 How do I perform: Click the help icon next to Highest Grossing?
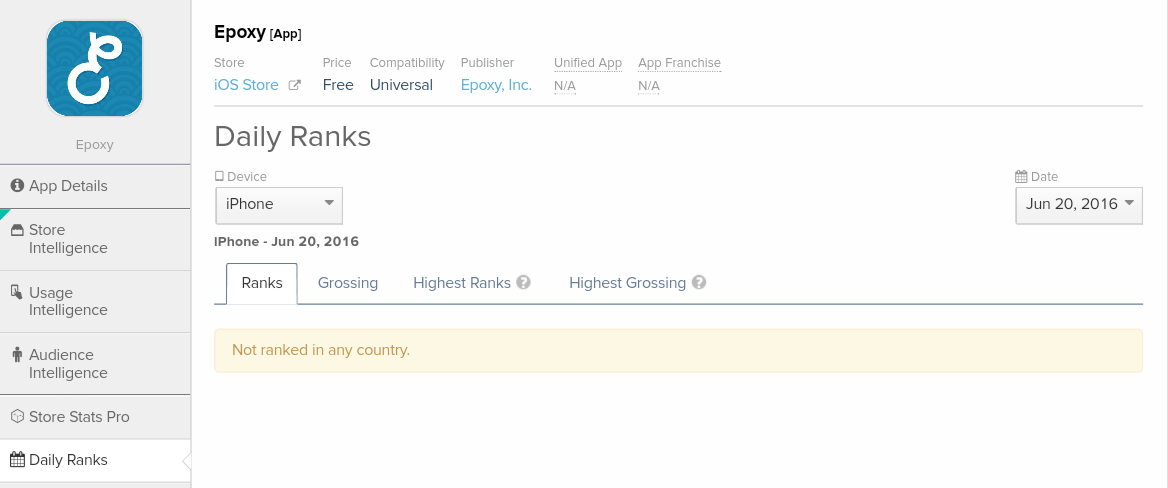click(699, 283)
